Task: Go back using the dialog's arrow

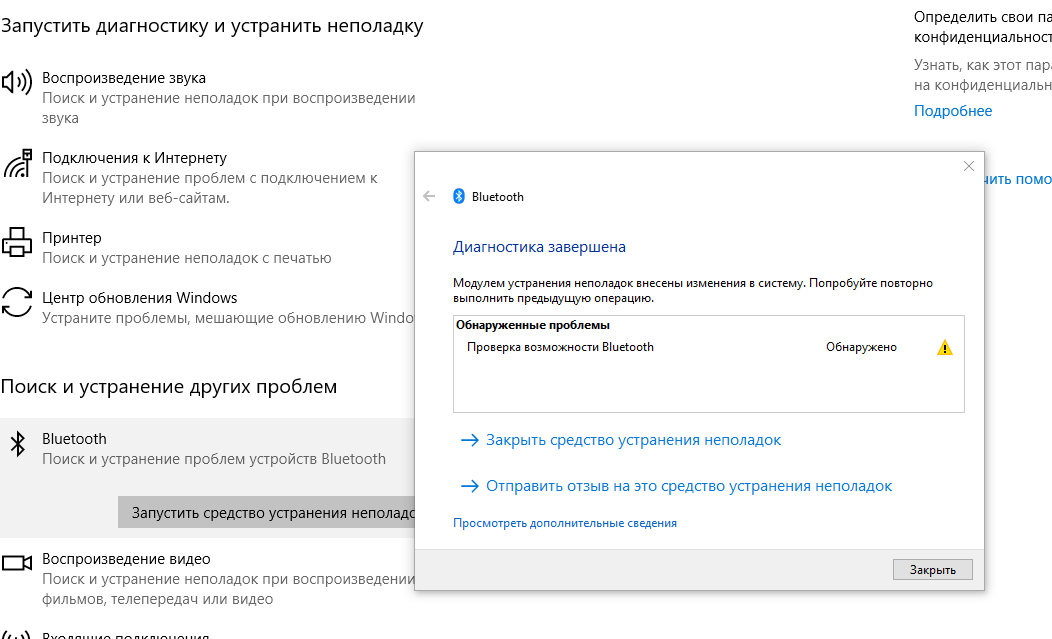Action: click(x=429, y=196)
